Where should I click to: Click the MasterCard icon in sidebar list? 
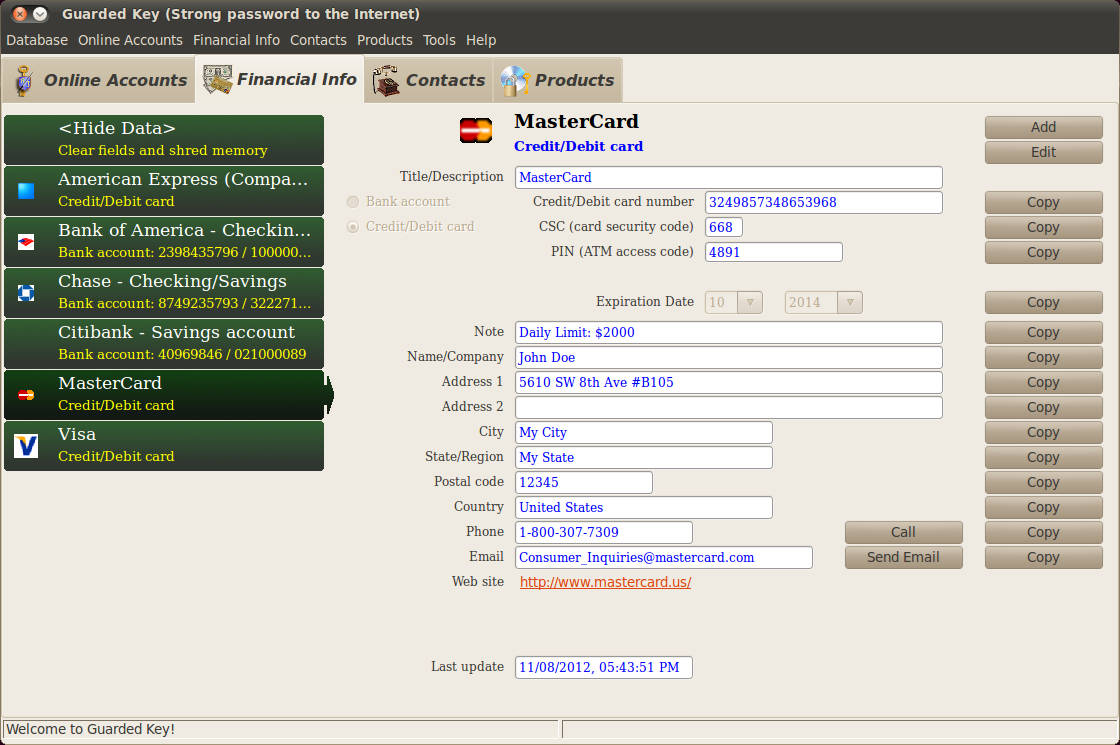[x=26, y=394]
